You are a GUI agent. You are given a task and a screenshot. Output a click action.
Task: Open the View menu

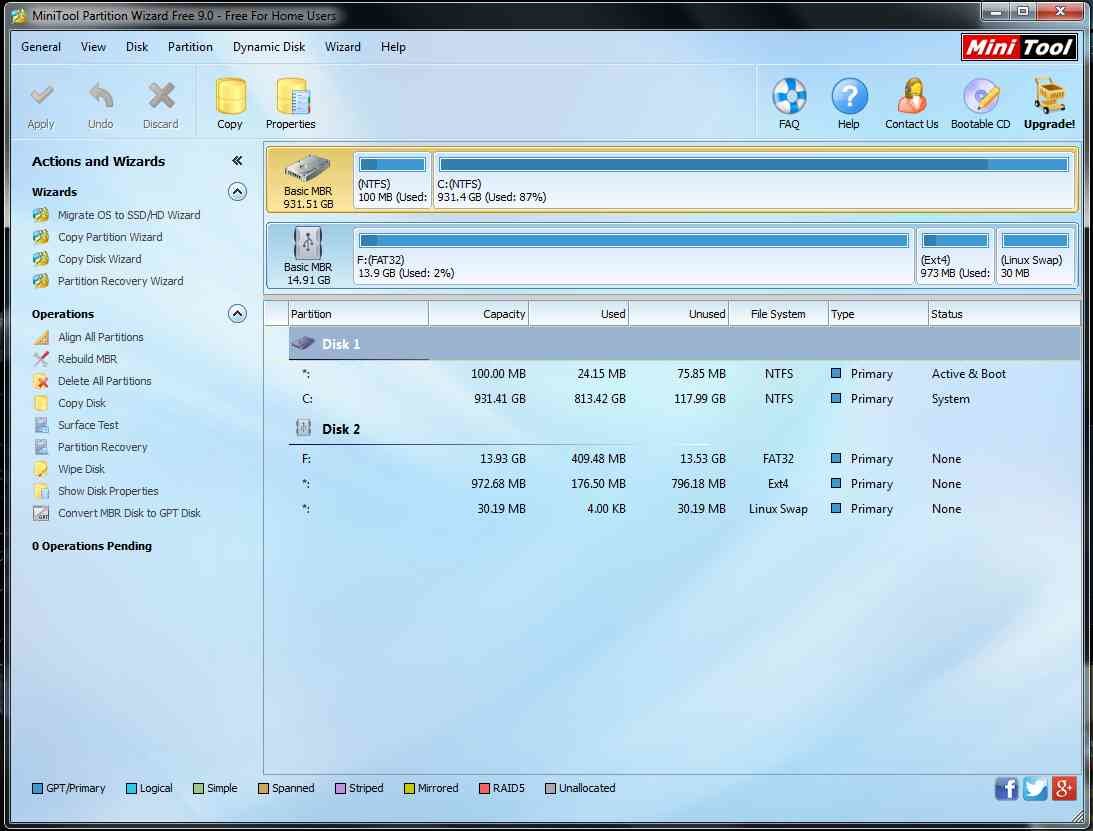(x=93, y=47)
